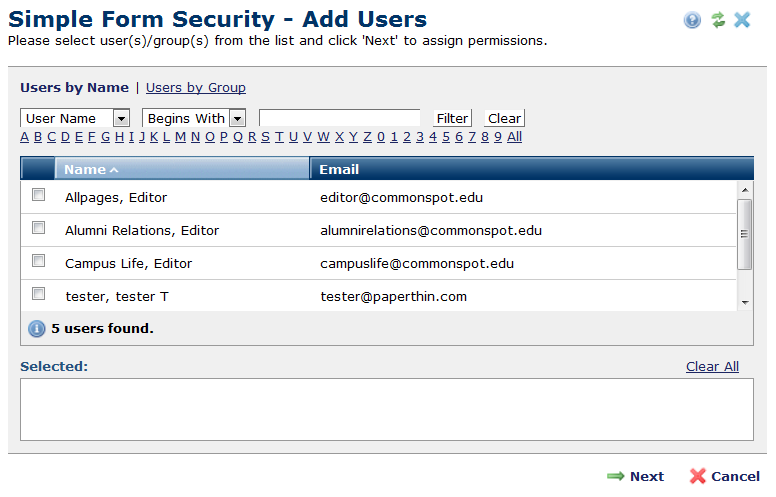
Task: Enable the tester, tester T checkbox
Action: 39,294
